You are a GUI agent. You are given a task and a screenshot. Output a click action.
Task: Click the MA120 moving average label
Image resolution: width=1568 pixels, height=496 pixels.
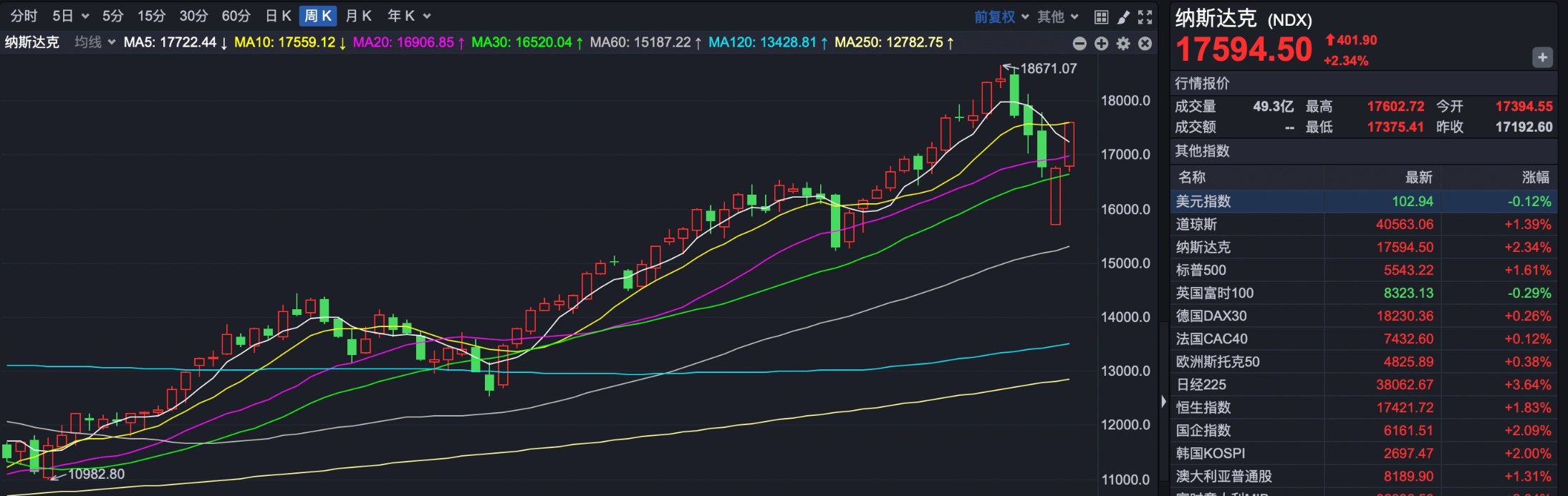pyautogui.click(x=768, y=42)
